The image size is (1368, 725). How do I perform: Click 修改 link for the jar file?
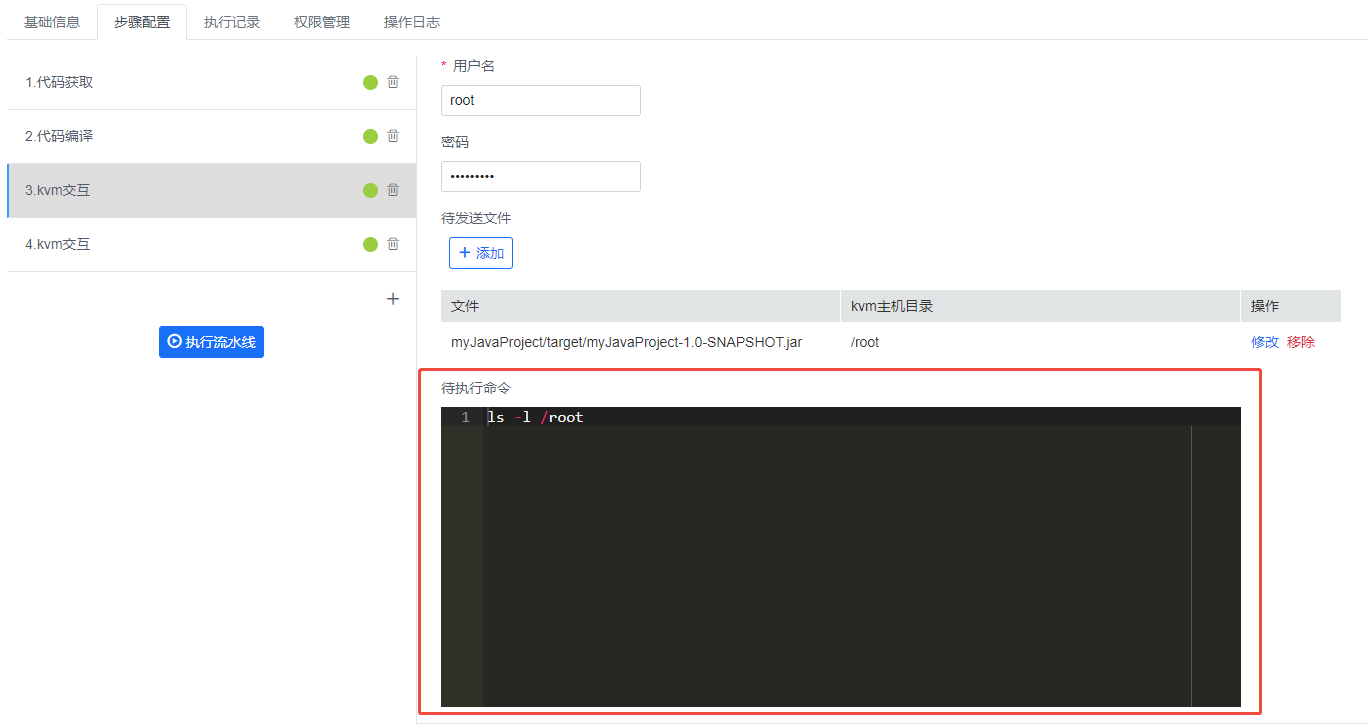(1265, 342)
